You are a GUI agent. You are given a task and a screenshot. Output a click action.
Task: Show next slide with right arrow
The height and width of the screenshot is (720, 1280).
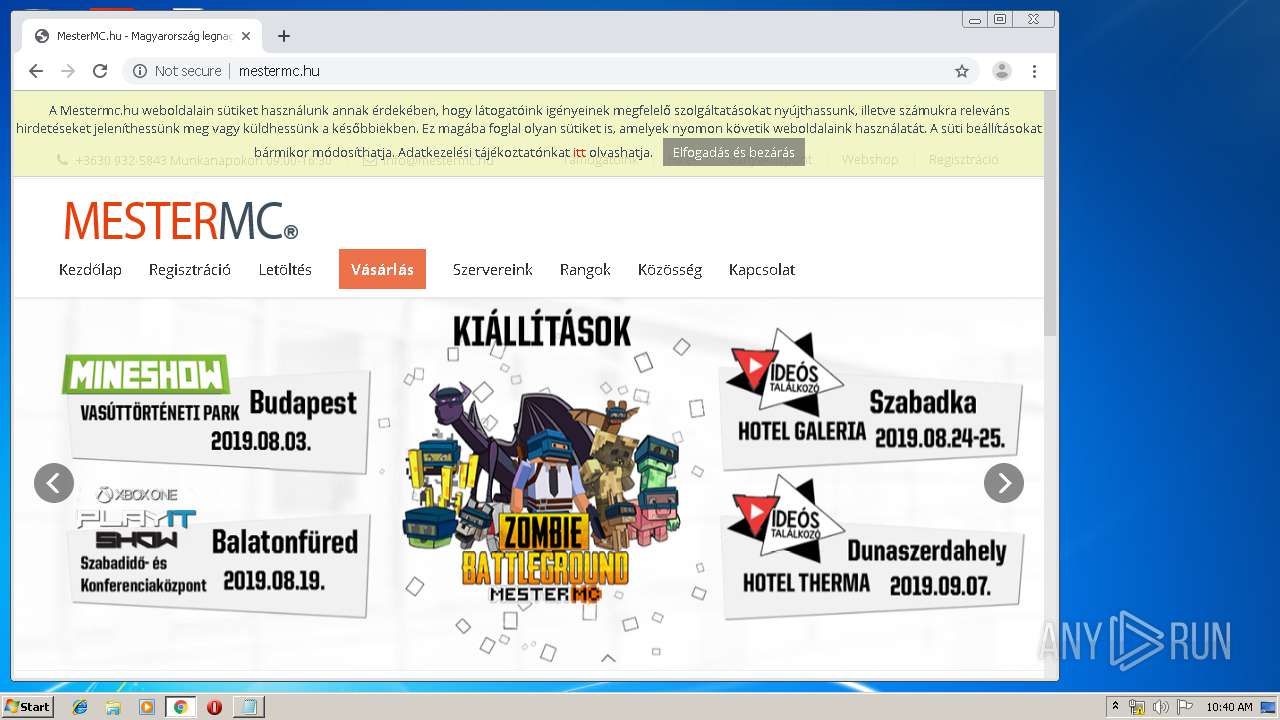coord(1004,483)
